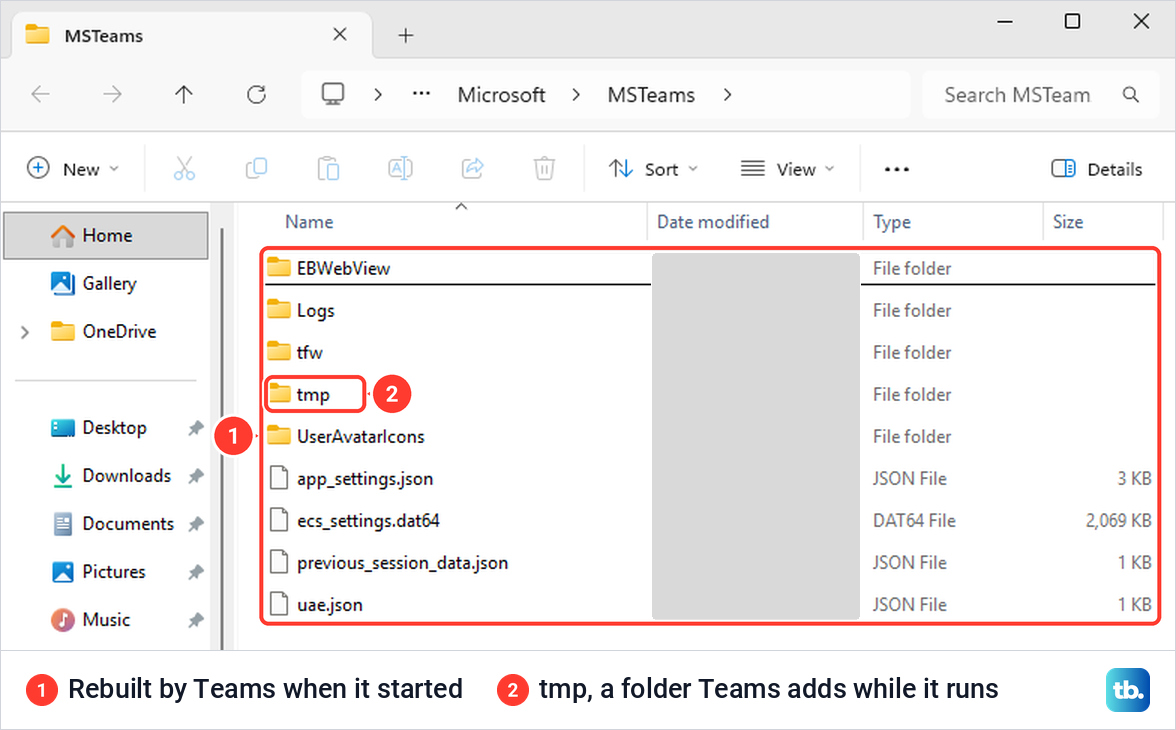
Task: Click the This PC monitor icon in address bar
Action: pos(332,95)
